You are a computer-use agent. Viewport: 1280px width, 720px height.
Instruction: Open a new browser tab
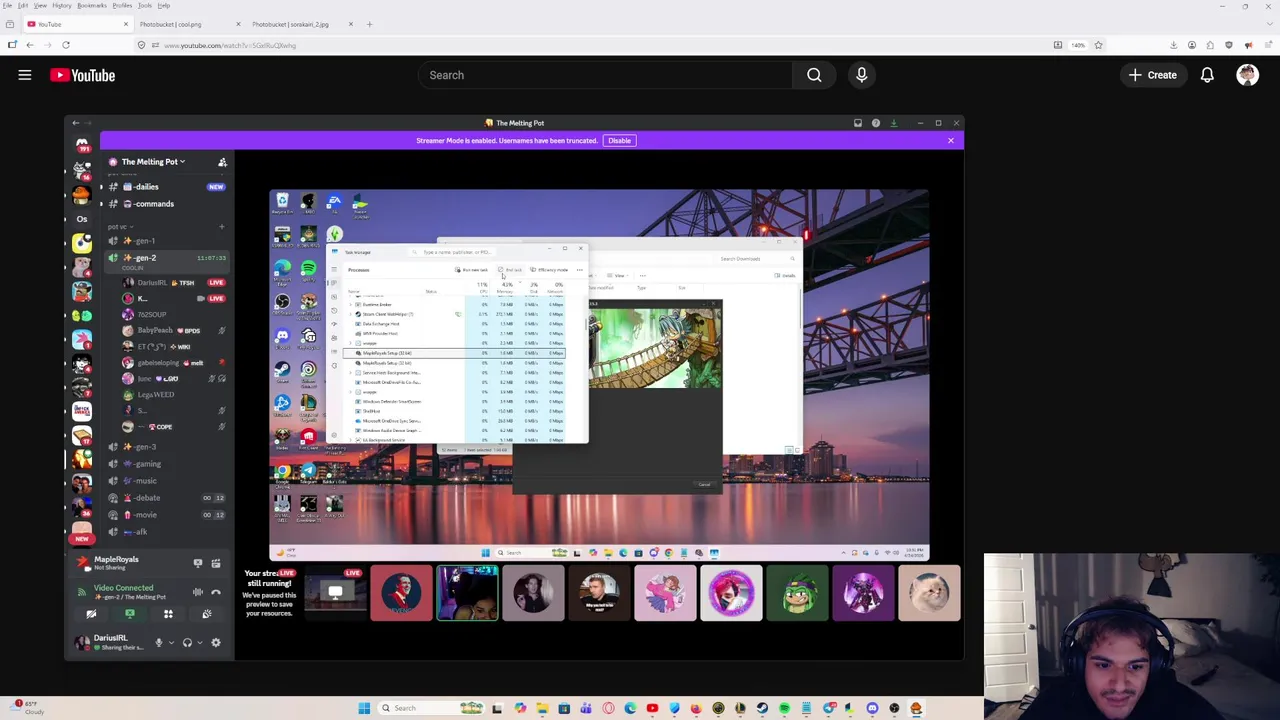[369, 24]
